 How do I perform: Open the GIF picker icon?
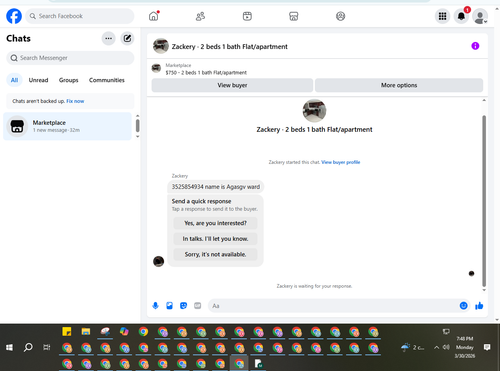[x=197, y=306]
